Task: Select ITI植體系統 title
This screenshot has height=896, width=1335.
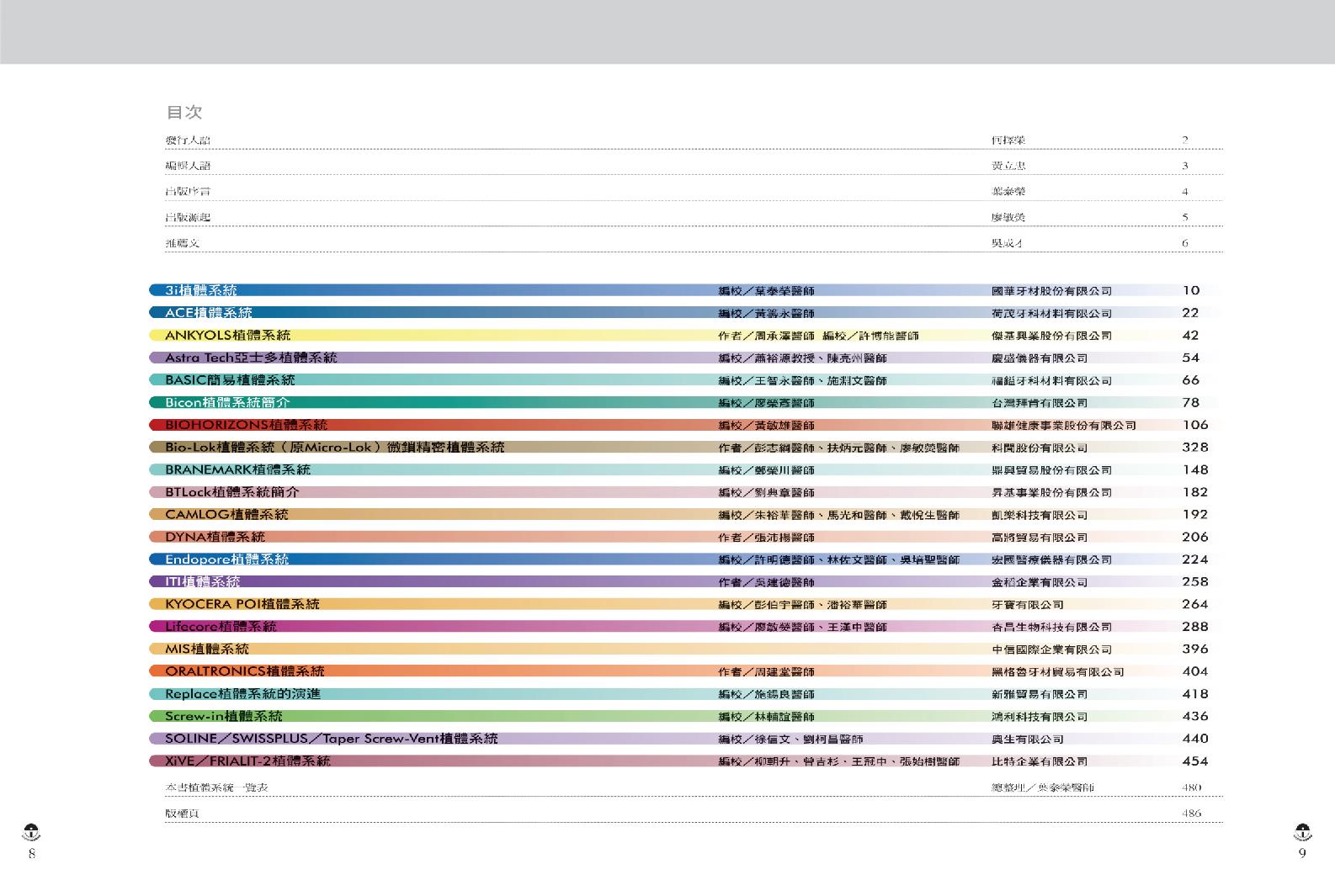Action: [x=202, y=581]
